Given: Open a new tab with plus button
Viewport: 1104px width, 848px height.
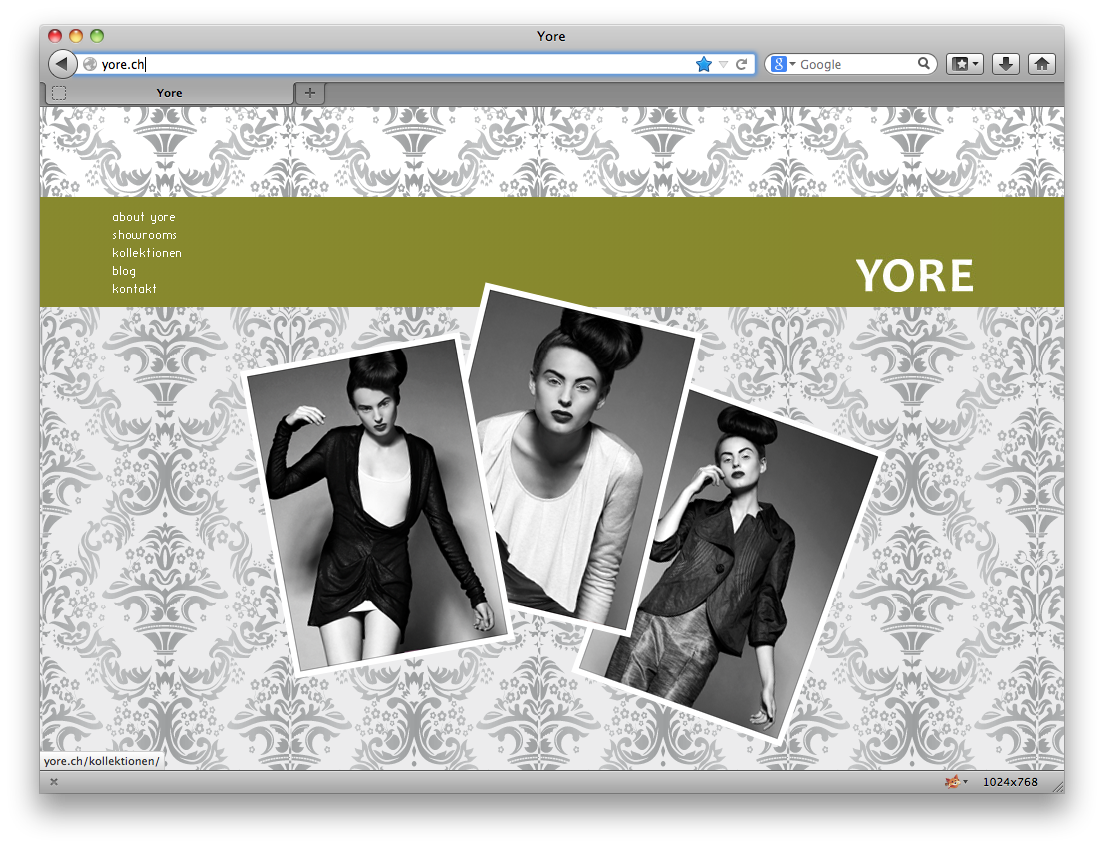Looking at the screenshot, I should (310, 92).
